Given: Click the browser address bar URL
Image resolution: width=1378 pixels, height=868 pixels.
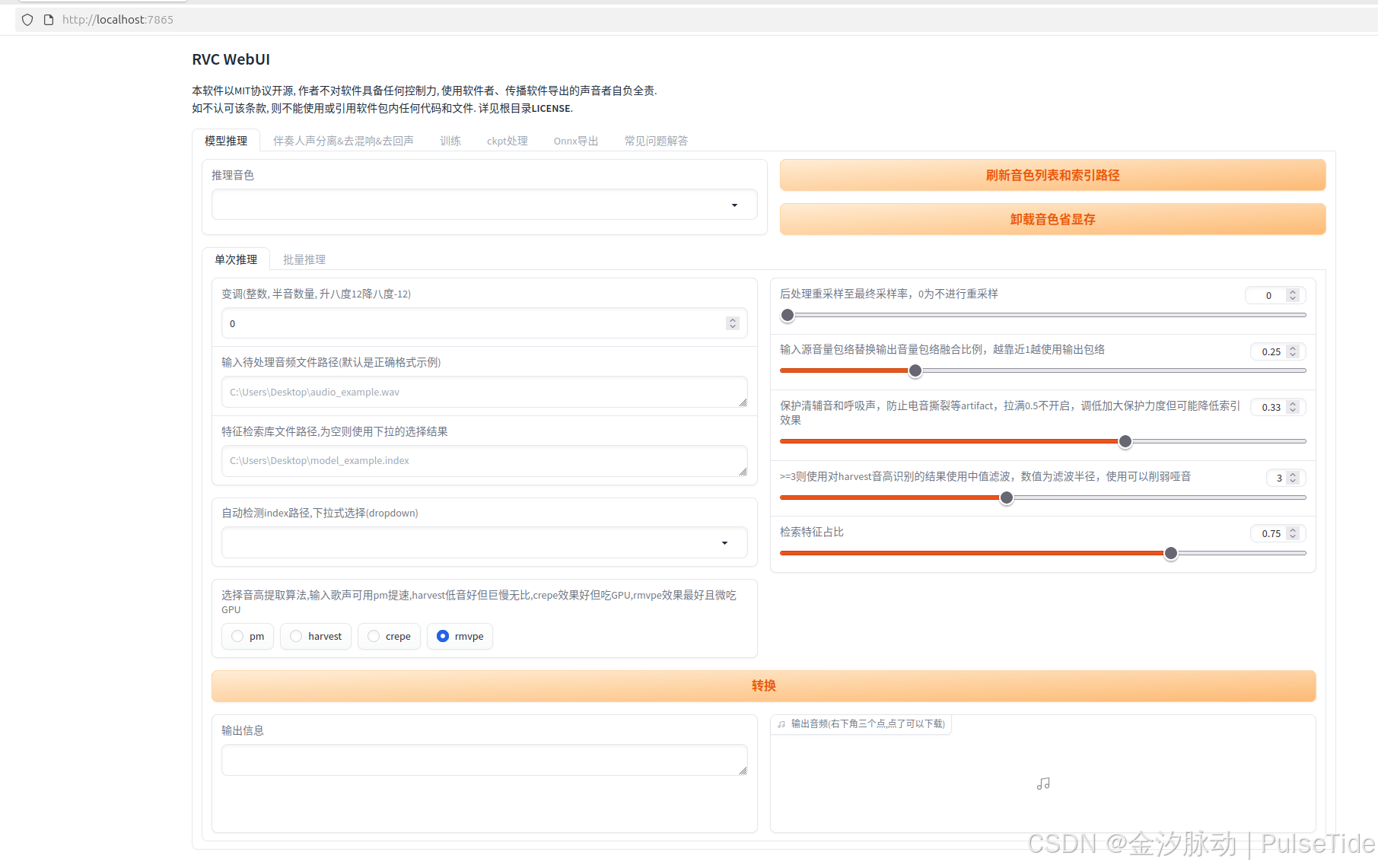Looking at the screenshot, I should coord(118,20).
